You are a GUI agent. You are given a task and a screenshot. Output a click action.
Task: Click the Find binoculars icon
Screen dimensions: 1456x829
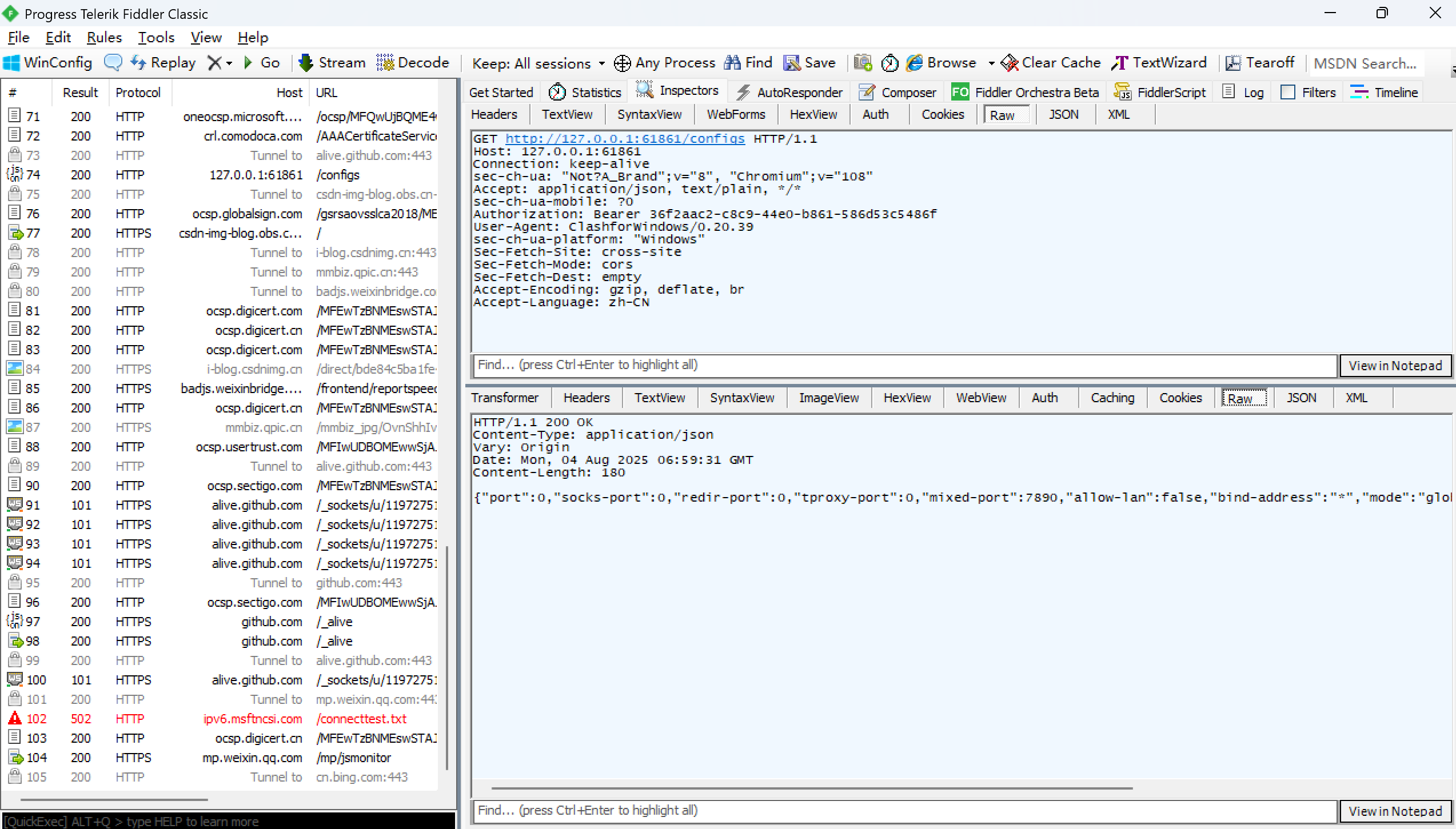point(732,63)
